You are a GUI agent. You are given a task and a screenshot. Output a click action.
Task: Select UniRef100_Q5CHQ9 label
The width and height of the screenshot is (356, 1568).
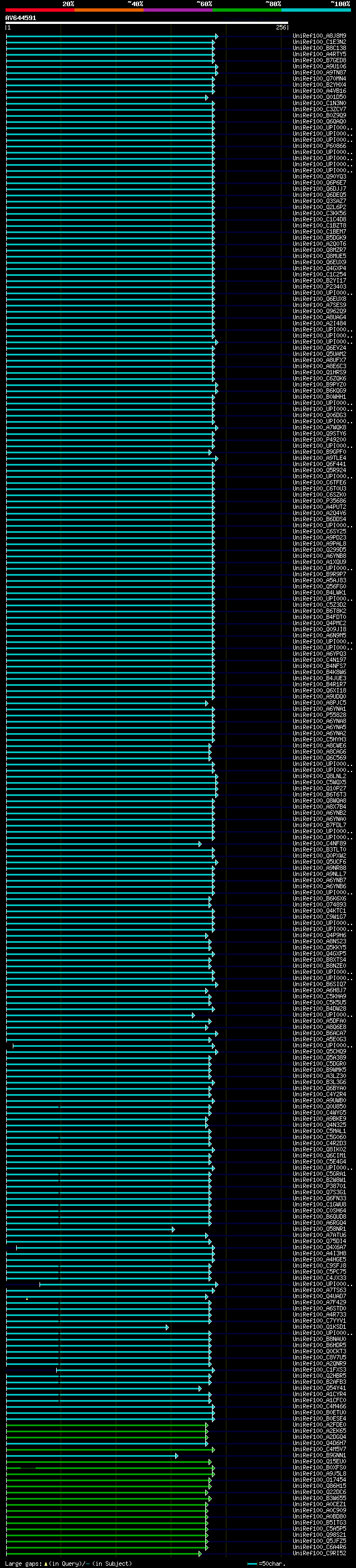tap(319, 1051)
